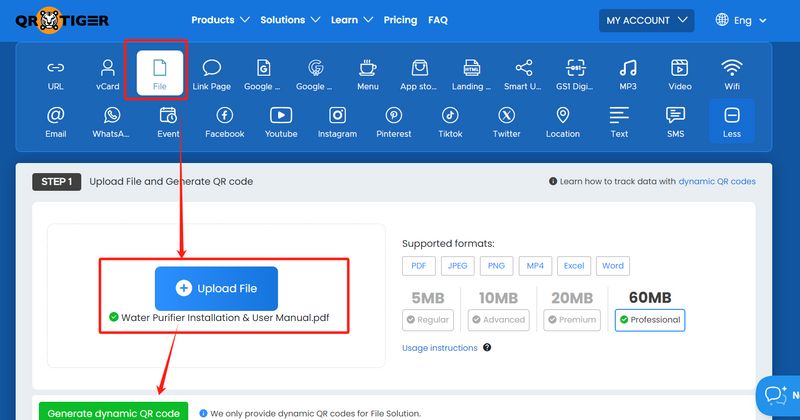The image size is (800, 420).
Task: Choose the MP3 QR code type
Action: coord(628,75)
